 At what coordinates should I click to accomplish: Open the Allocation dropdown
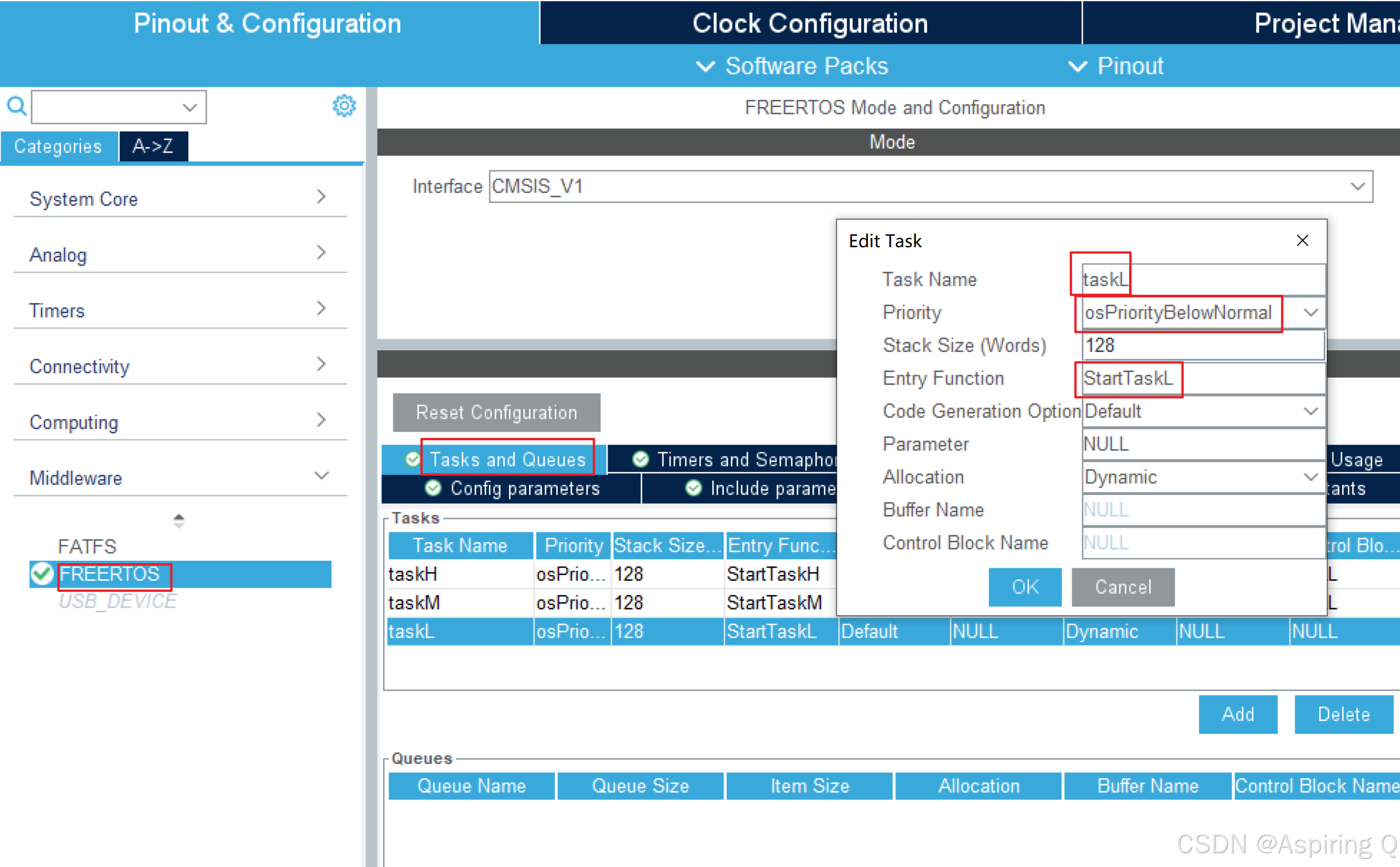click(1310, 477)
